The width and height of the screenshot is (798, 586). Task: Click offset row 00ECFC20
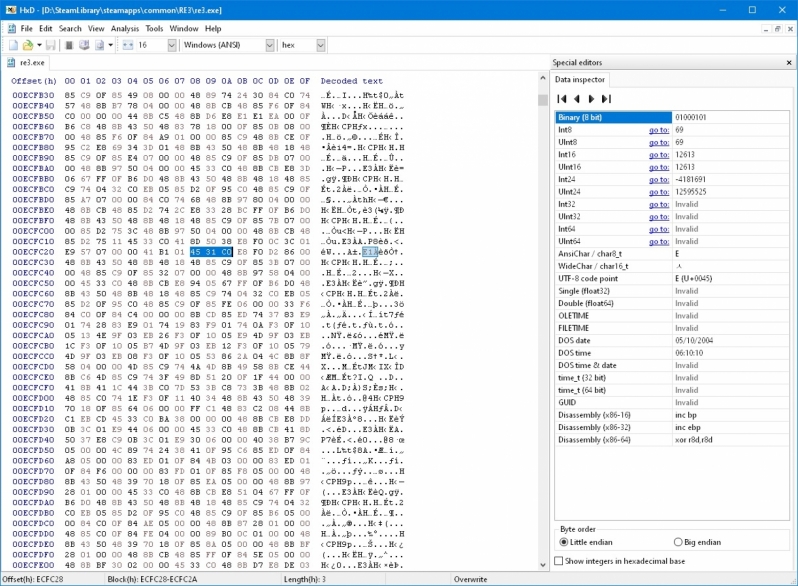point(34,252)
